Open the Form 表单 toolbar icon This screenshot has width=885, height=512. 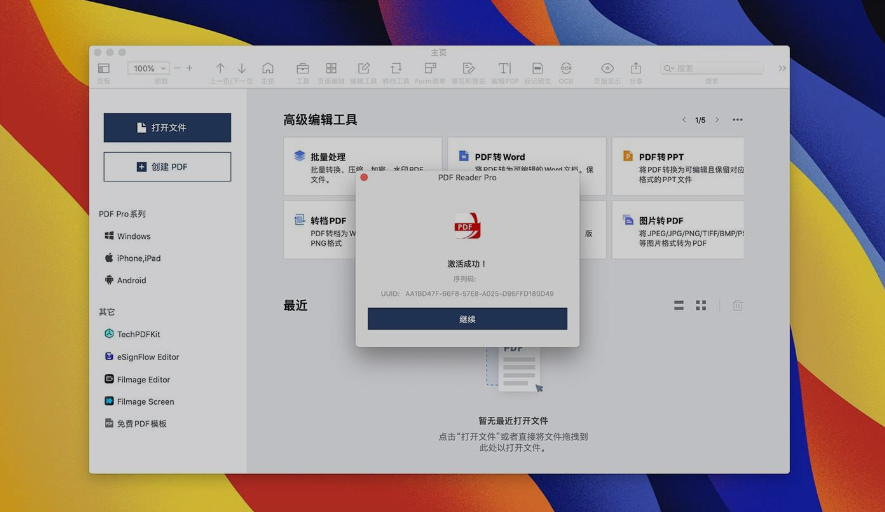tap(430, 68)
